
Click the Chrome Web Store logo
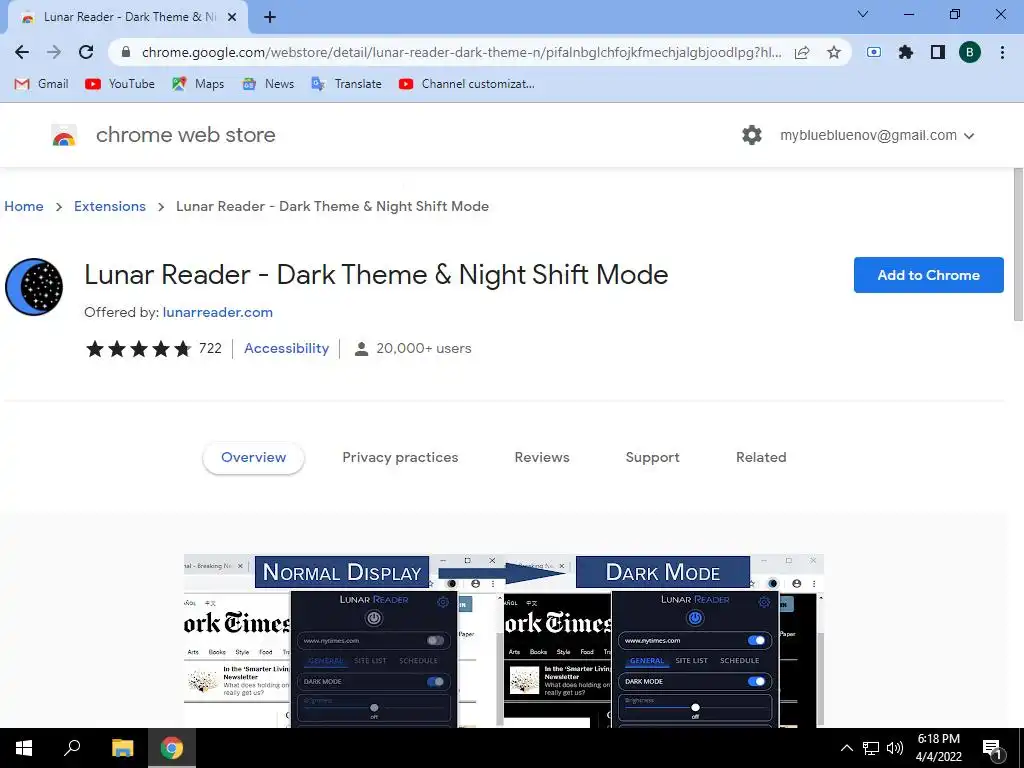click(64, 135)
